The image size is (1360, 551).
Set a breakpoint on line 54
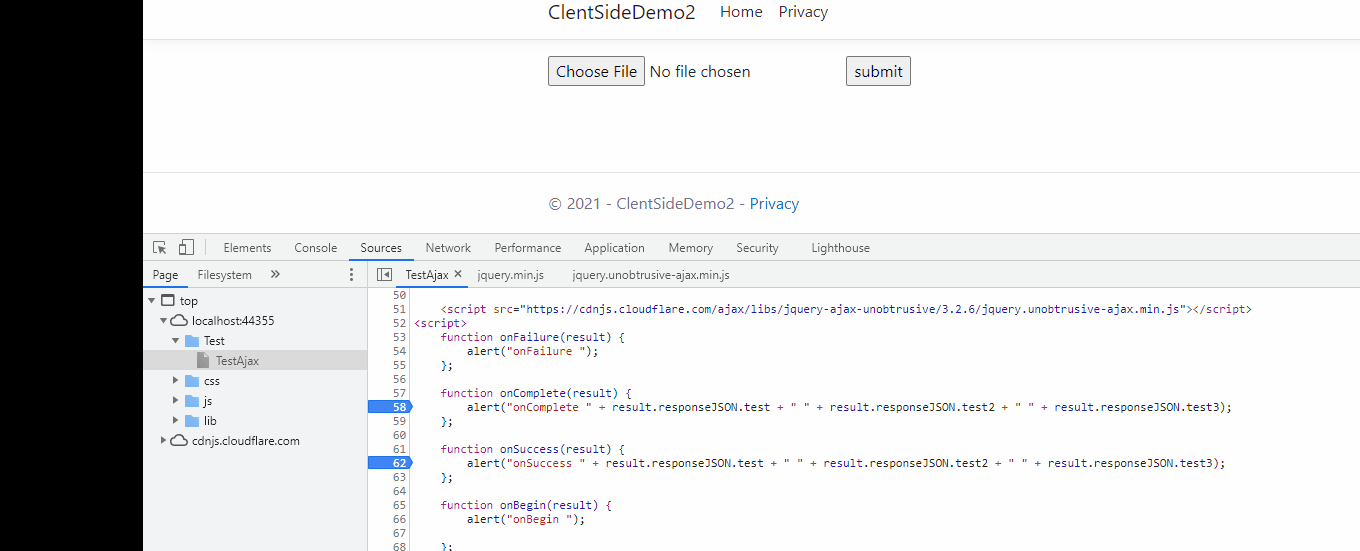click(399, 351)
